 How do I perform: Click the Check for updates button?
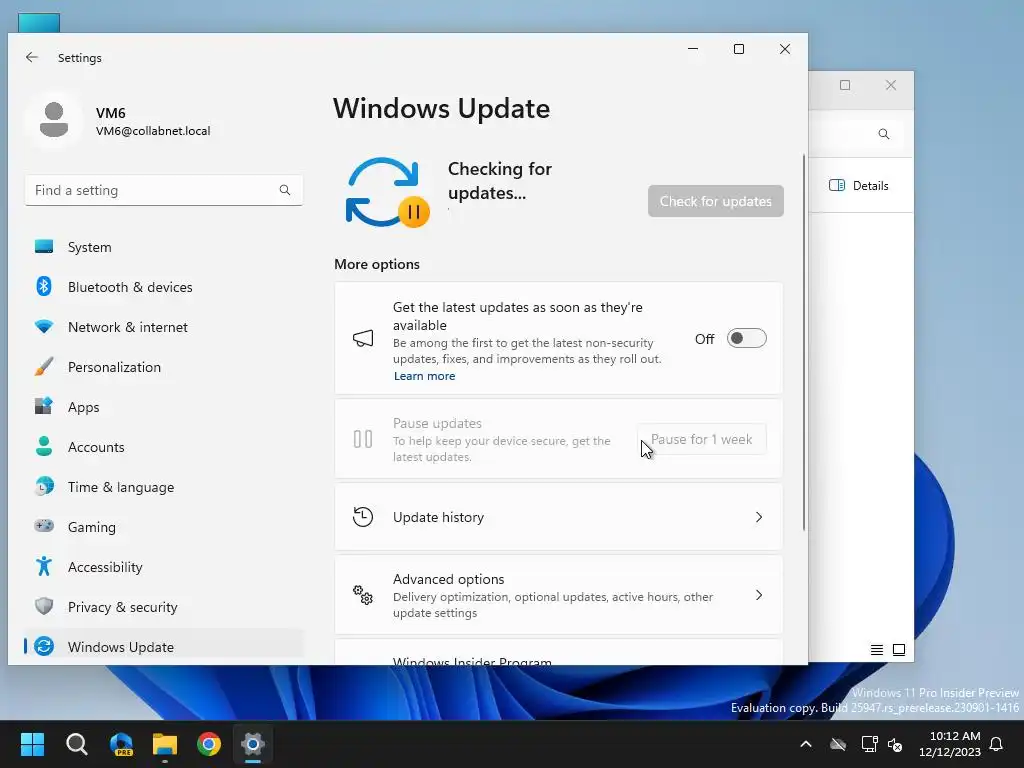click(x=715, y=201)
